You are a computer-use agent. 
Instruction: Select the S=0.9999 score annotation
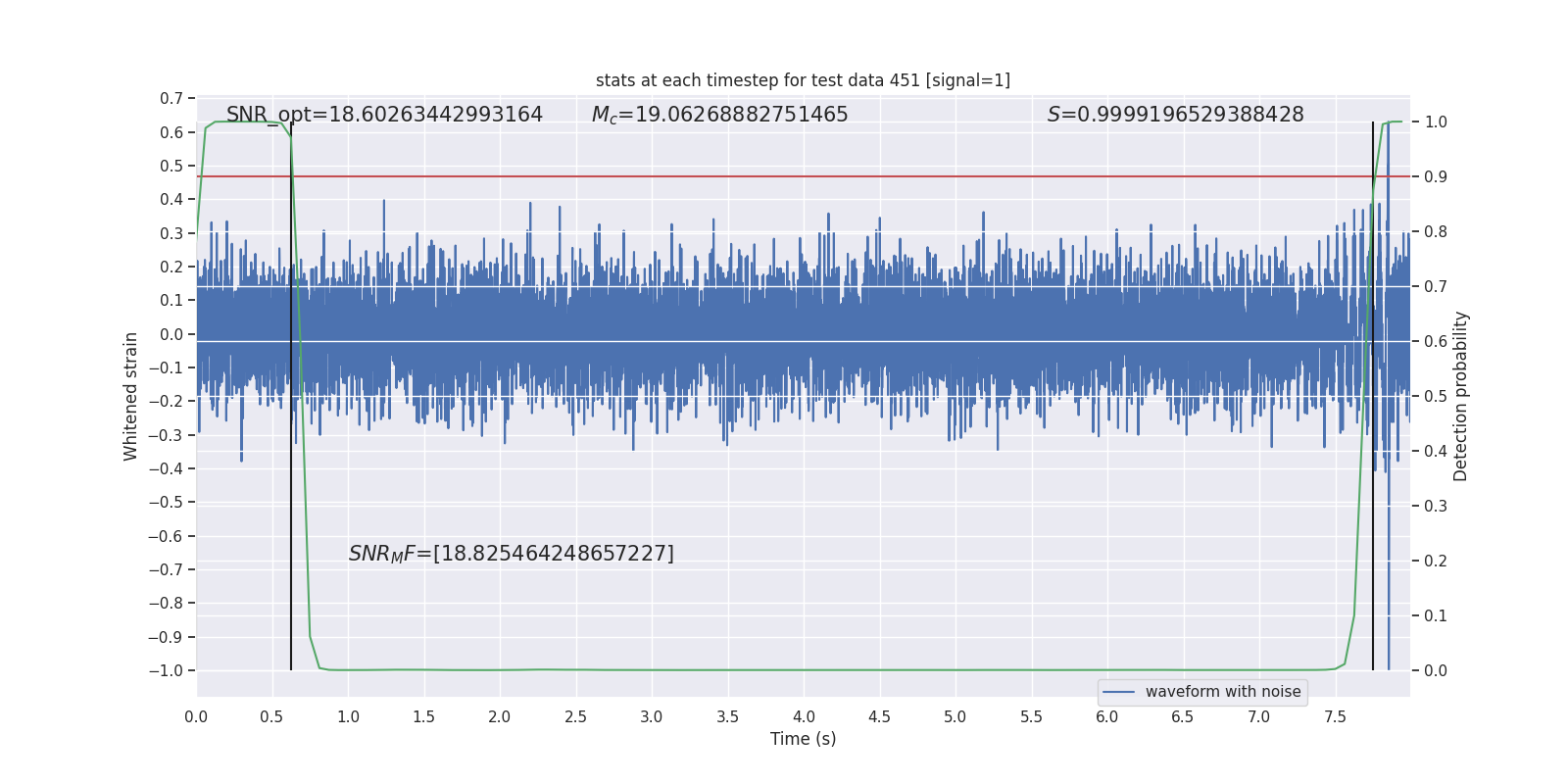click(1175, 115)
